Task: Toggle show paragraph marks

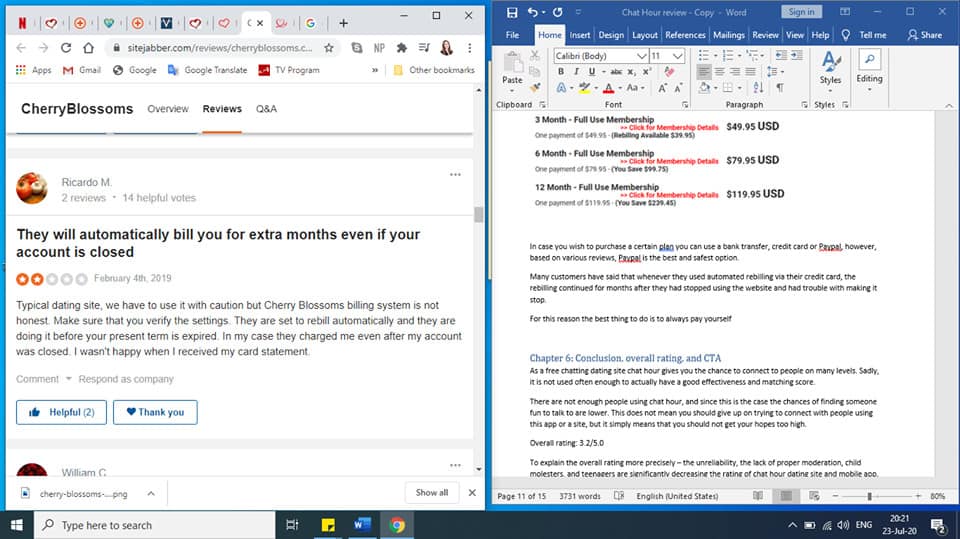Action: pyautogui.click(x=780, y=88)
